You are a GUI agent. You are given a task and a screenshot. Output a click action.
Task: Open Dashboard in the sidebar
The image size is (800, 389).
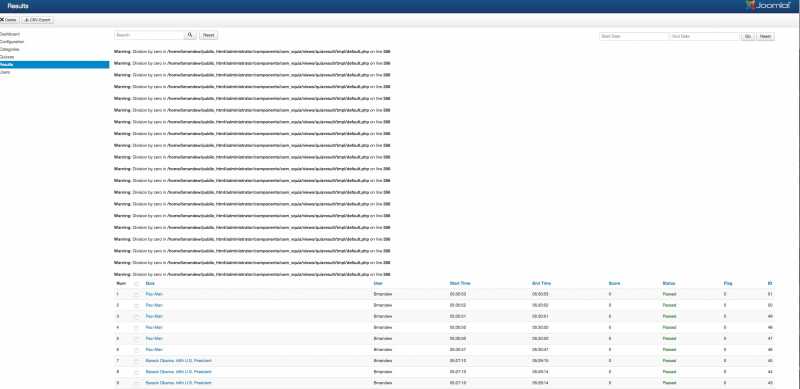10,34
